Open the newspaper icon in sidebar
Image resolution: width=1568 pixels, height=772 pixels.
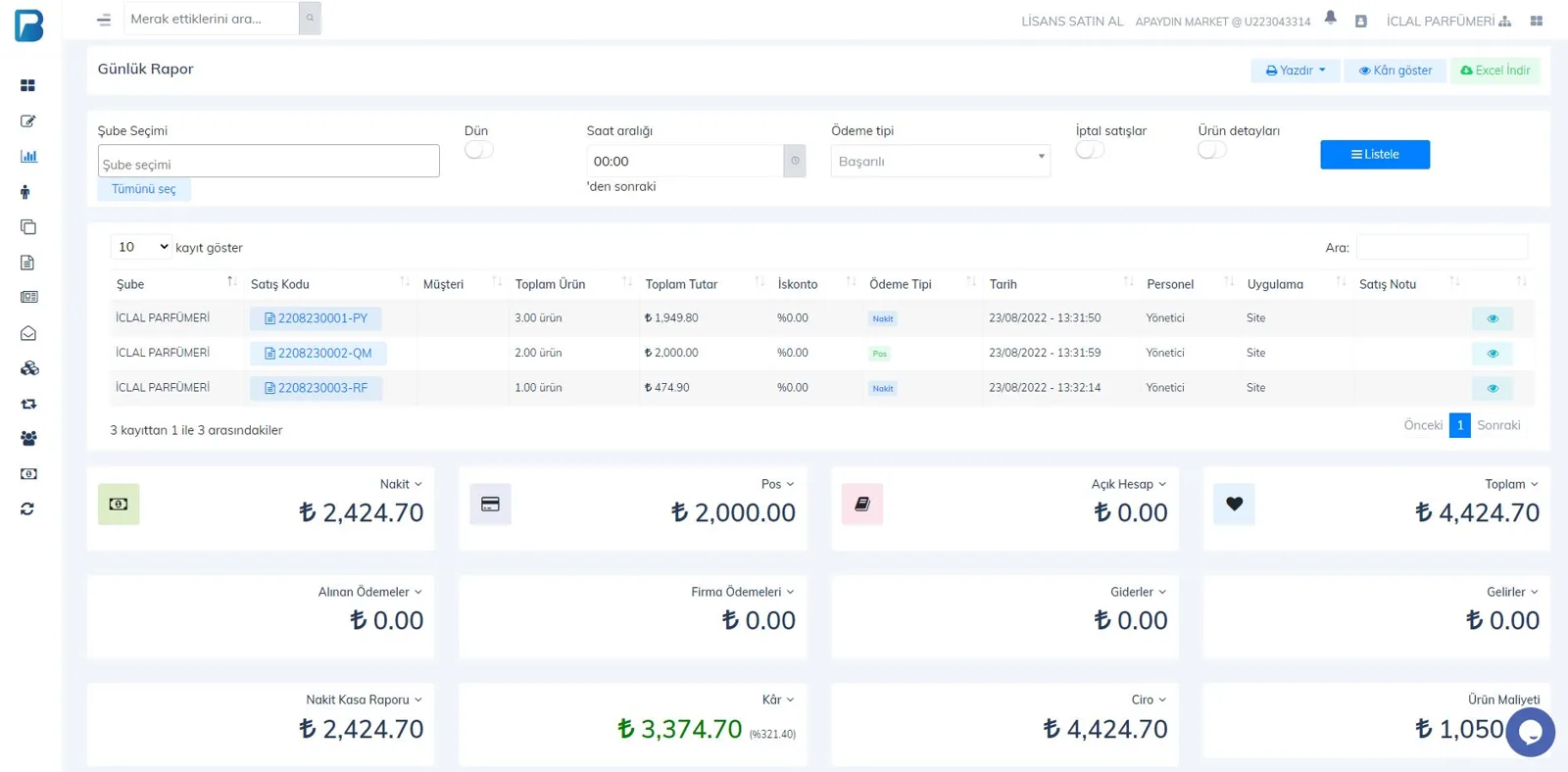click(x=28, y=297)
